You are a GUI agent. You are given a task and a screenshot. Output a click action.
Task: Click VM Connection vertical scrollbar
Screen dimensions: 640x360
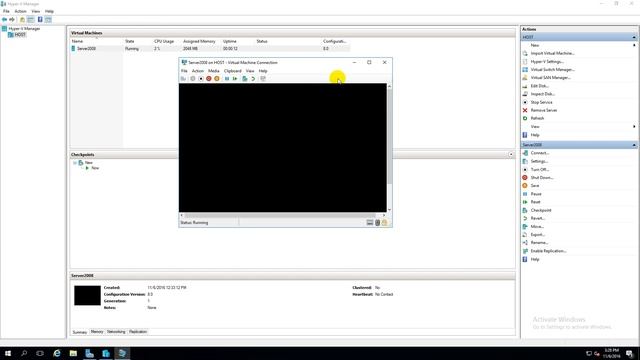point(389,148)
